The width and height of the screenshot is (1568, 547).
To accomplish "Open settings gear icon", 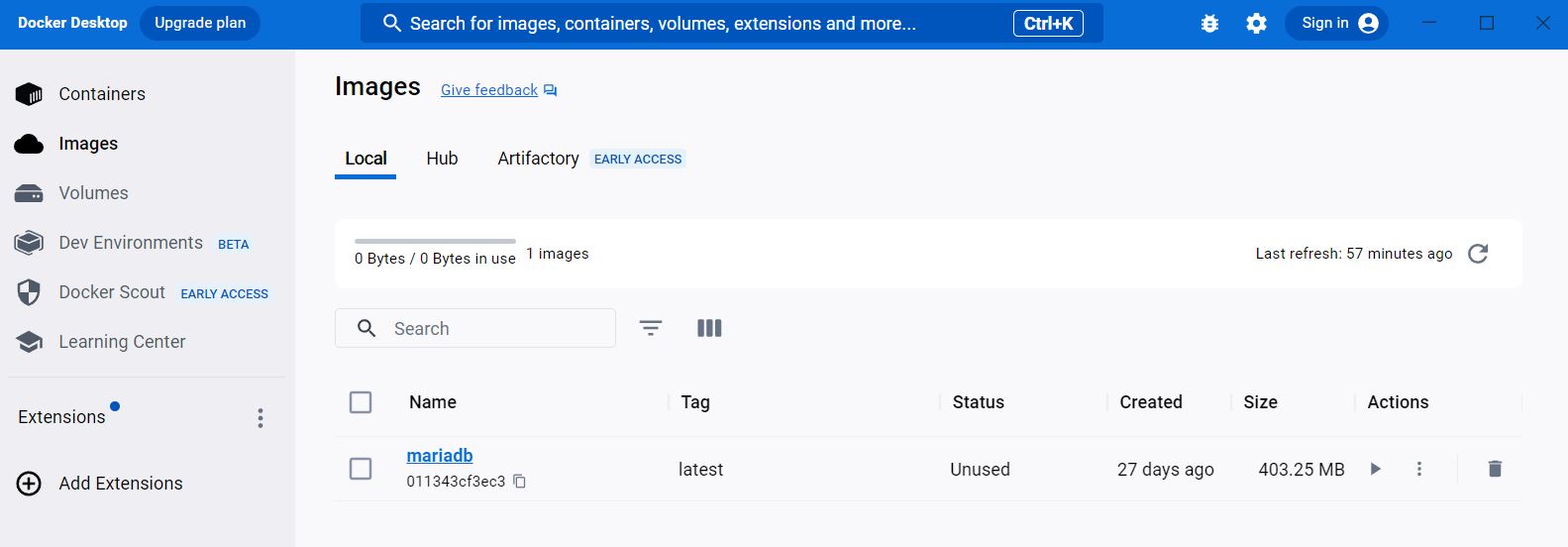I will pyautogui.click(x=1256, y=24).
